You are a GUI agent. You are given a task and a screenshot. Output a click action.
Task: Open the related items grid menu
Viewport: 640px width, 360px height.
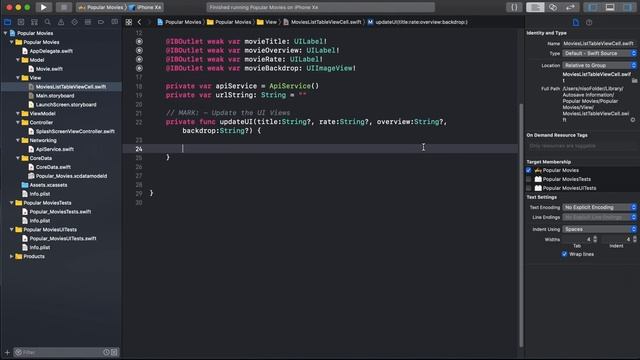129,22
